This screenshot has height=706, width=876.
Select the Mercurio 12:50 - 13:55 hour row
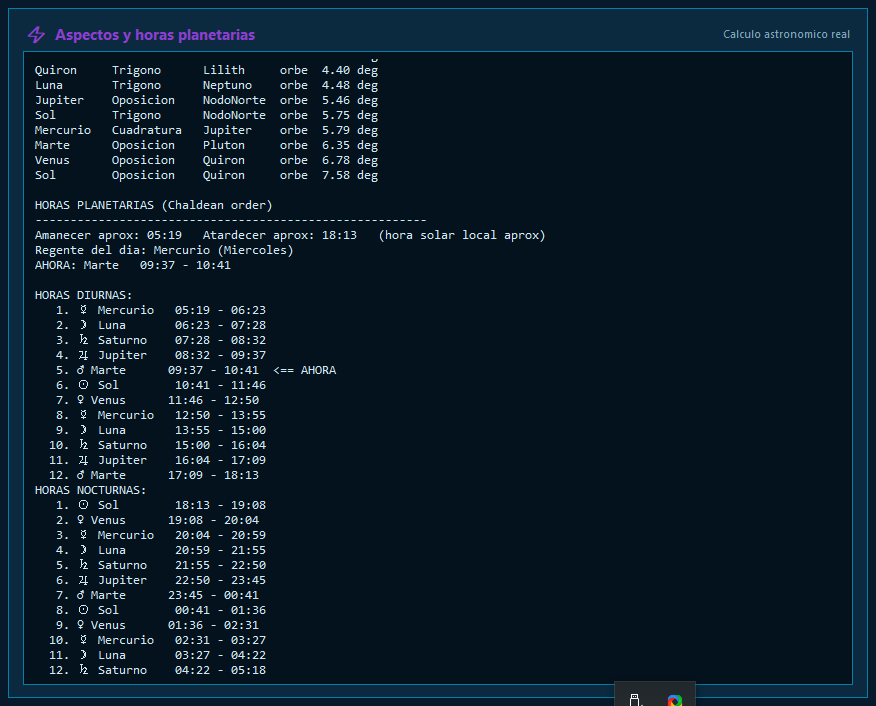click(161, 416)
